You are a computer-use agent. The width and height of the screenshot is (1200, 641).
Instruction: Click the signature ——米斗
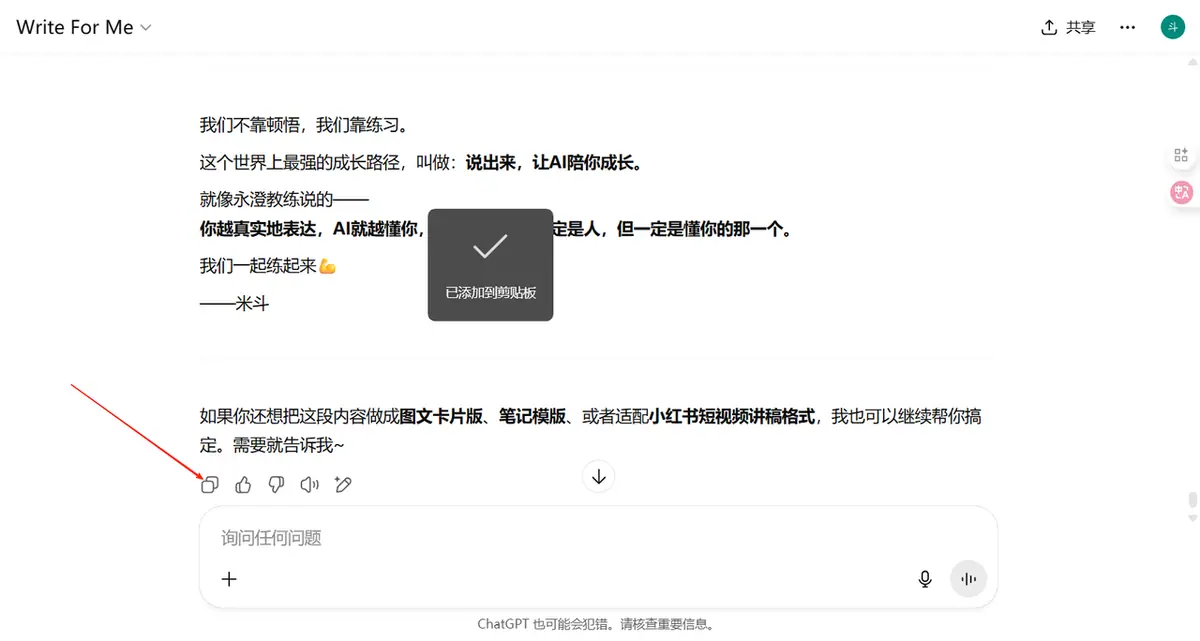(x=235, y=303)
